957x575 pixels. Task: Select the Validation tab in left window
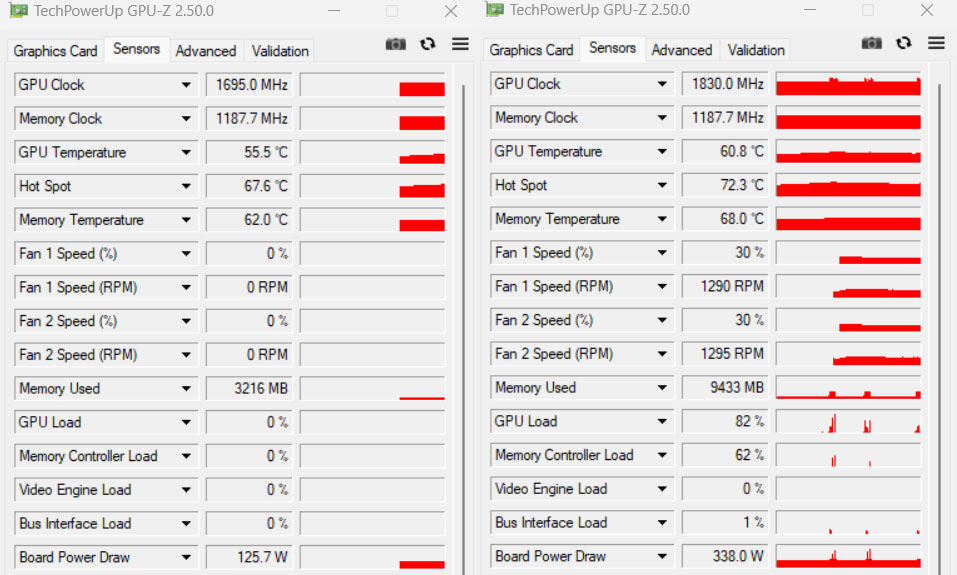[280, 51]
